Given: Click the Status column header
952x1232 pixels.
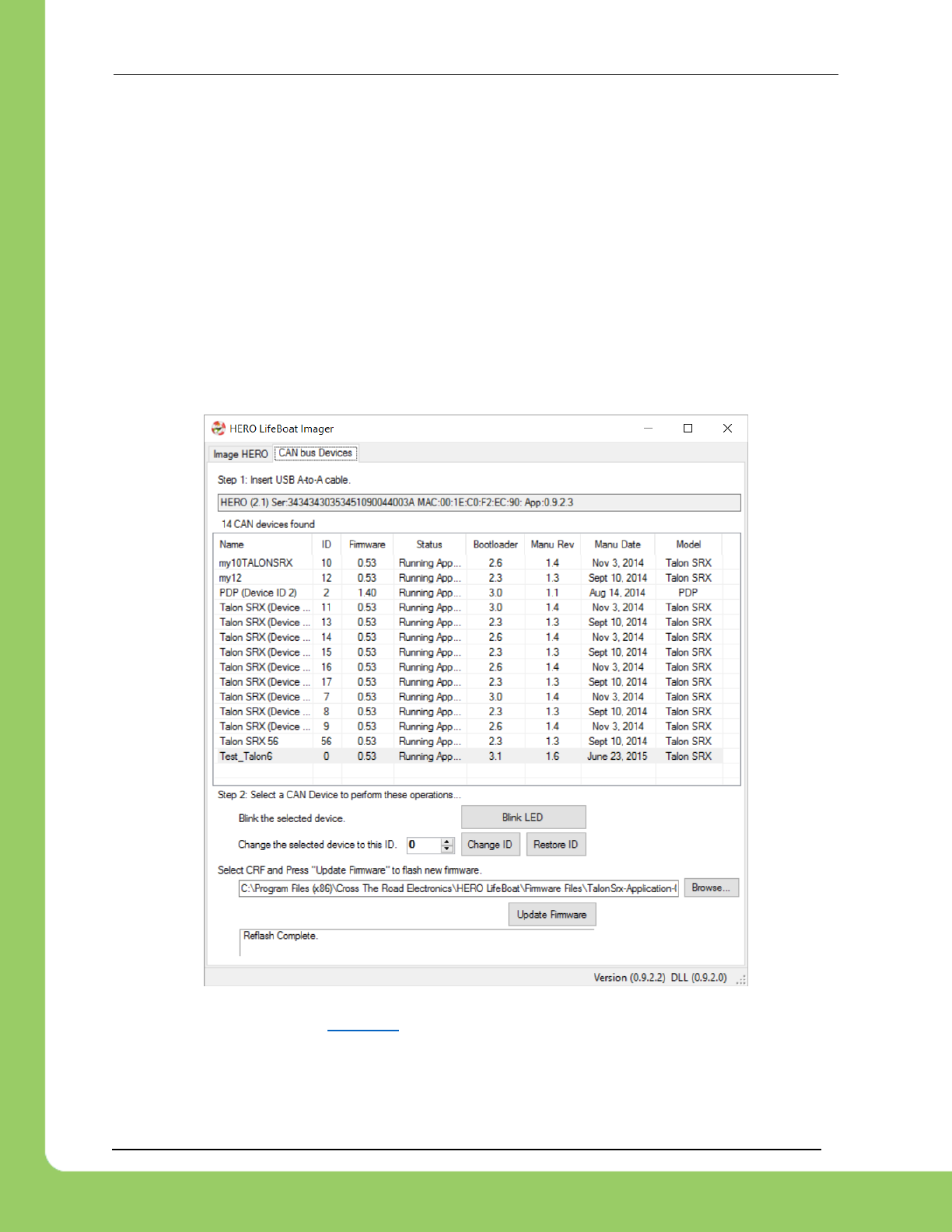Looking at the screenshot, I should (x=429, y=544).
